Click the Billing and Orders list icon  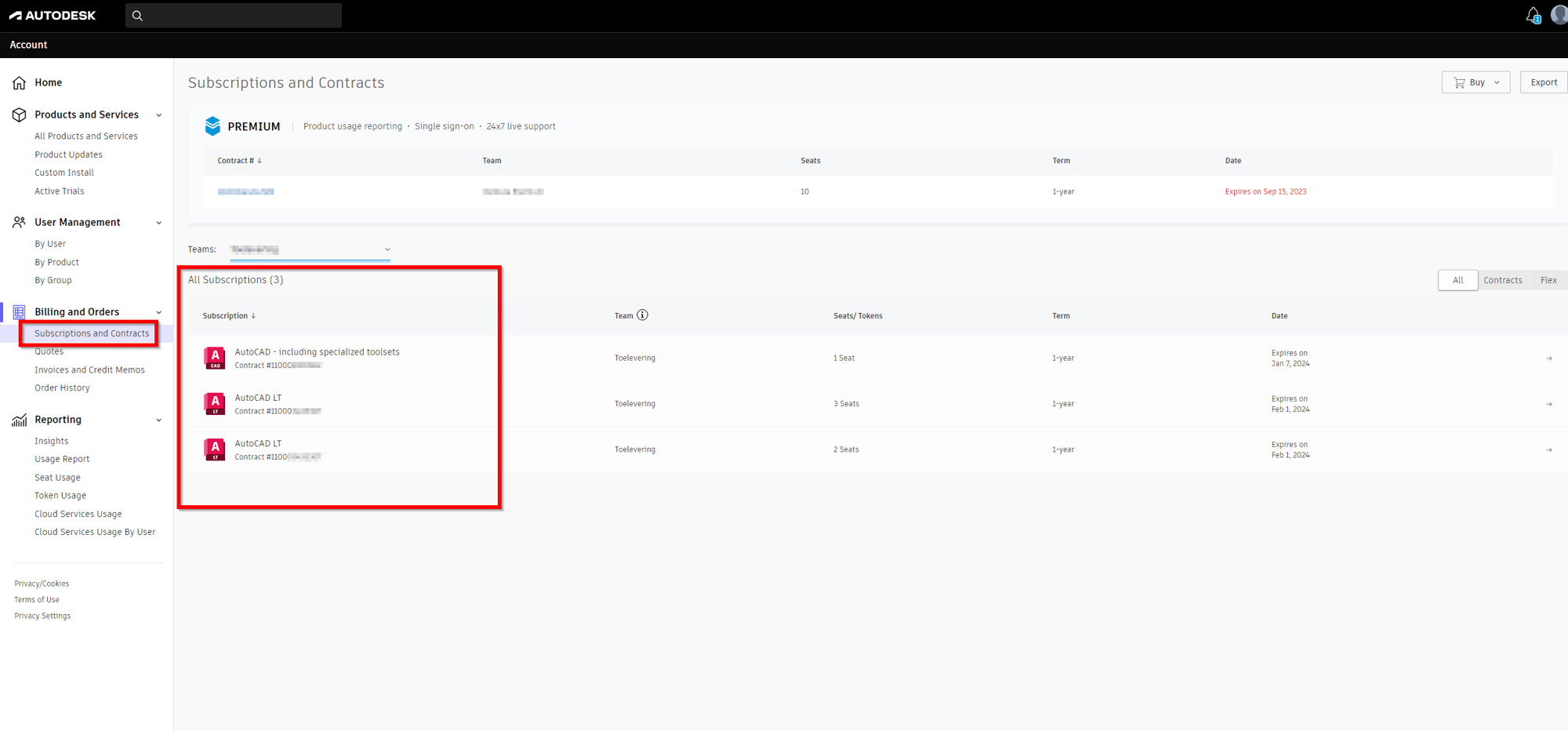[20, 311]
